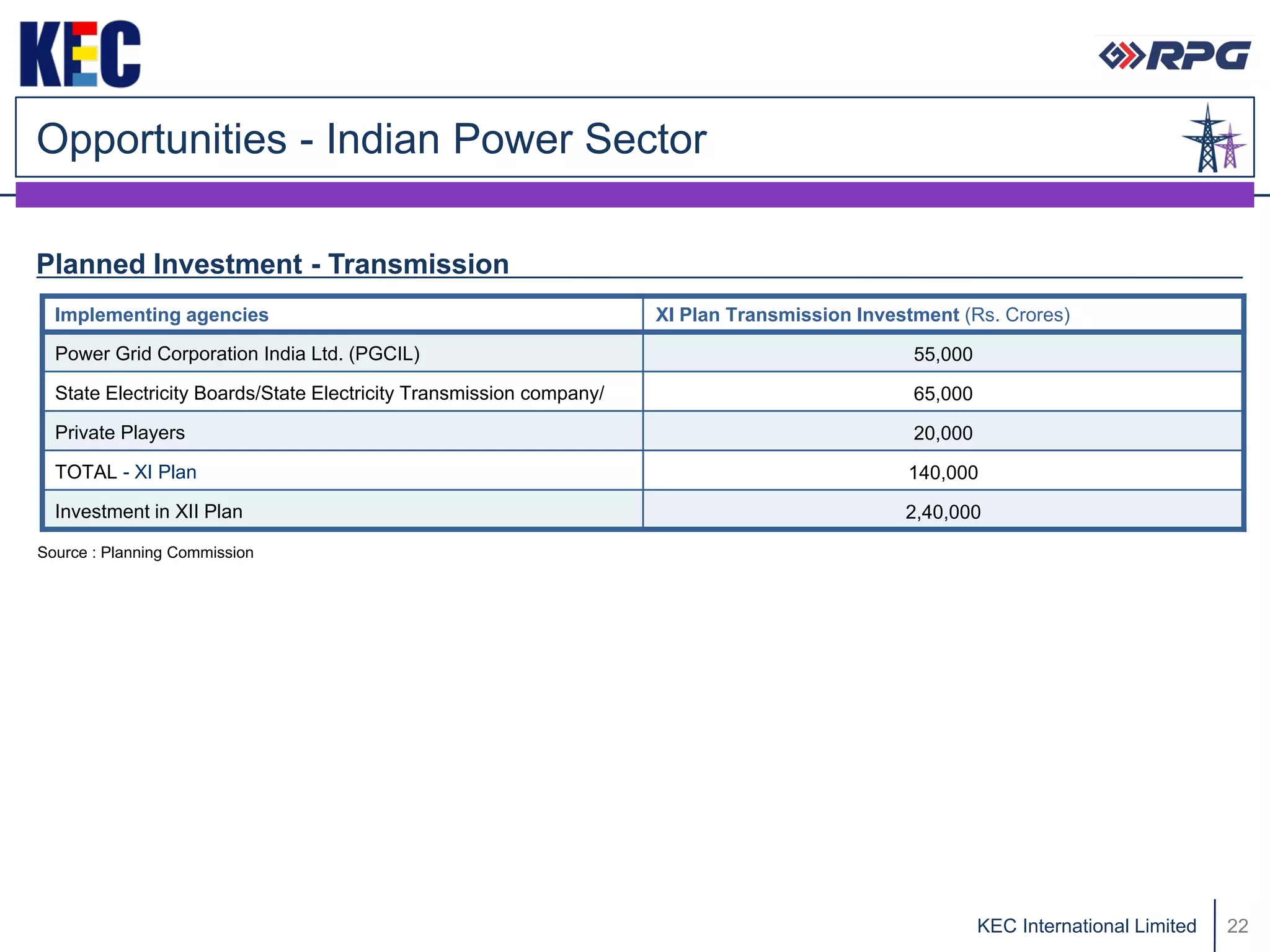Screen dimensions: 1270x952
Task: Select the 'Power Grid Corporation India Ltd. (PGCIL)' cell
Action: [344, 353]
